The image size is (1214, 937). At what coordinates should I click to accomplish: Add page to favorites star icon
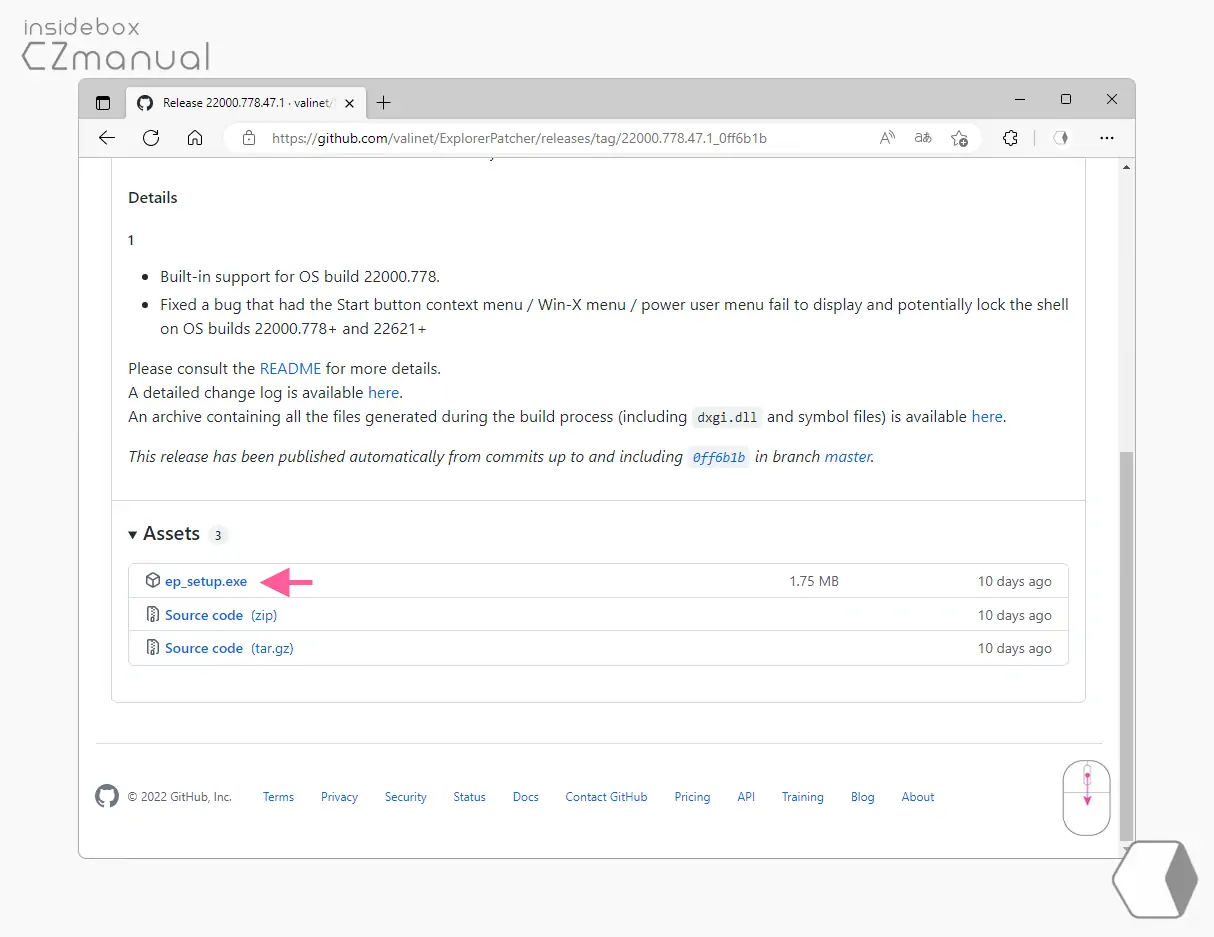(x=959, y=138)
